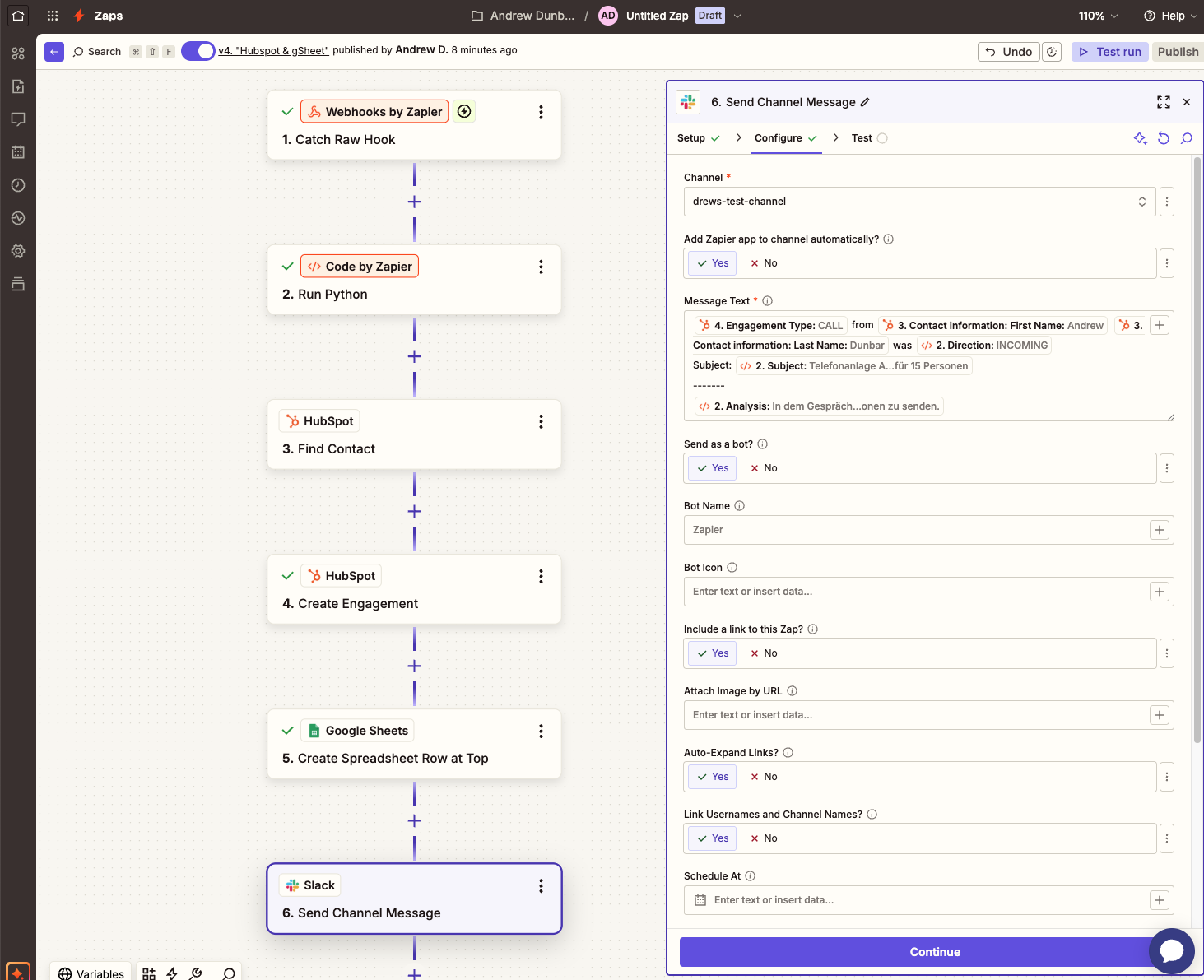Add step between Catch Raw Hook and Run Python

point(414,202)
